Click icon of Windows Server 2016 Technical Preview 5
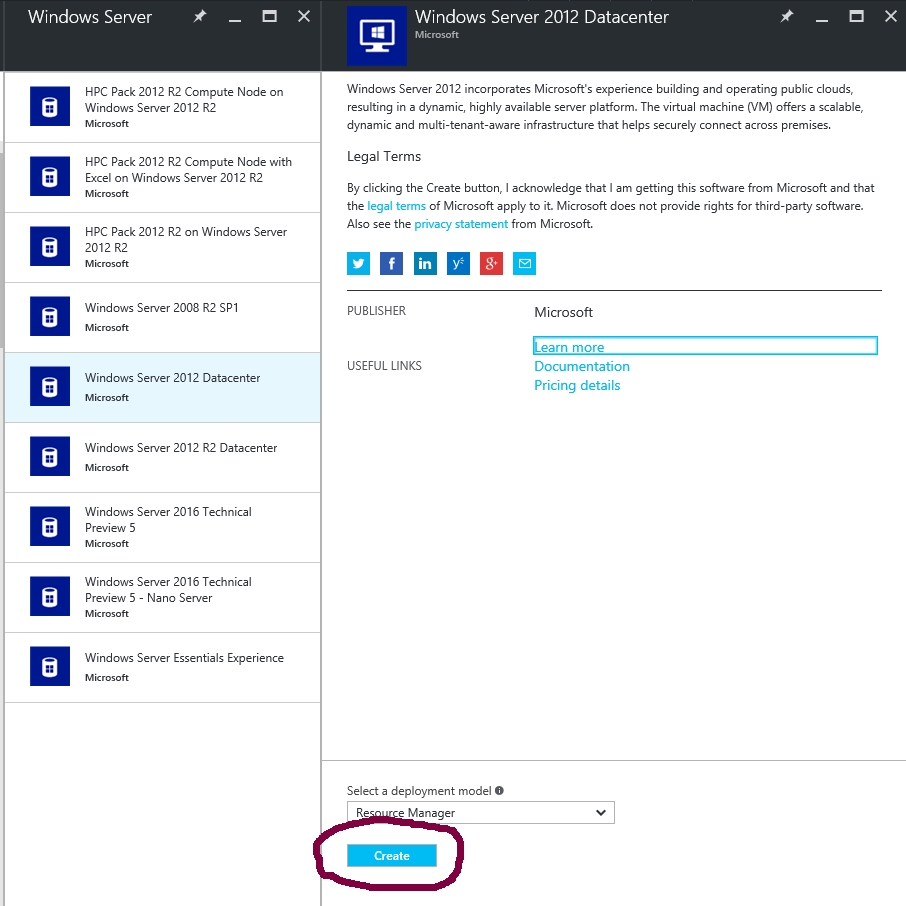Screen dimensions: 906x906 [x=50, y=526]
